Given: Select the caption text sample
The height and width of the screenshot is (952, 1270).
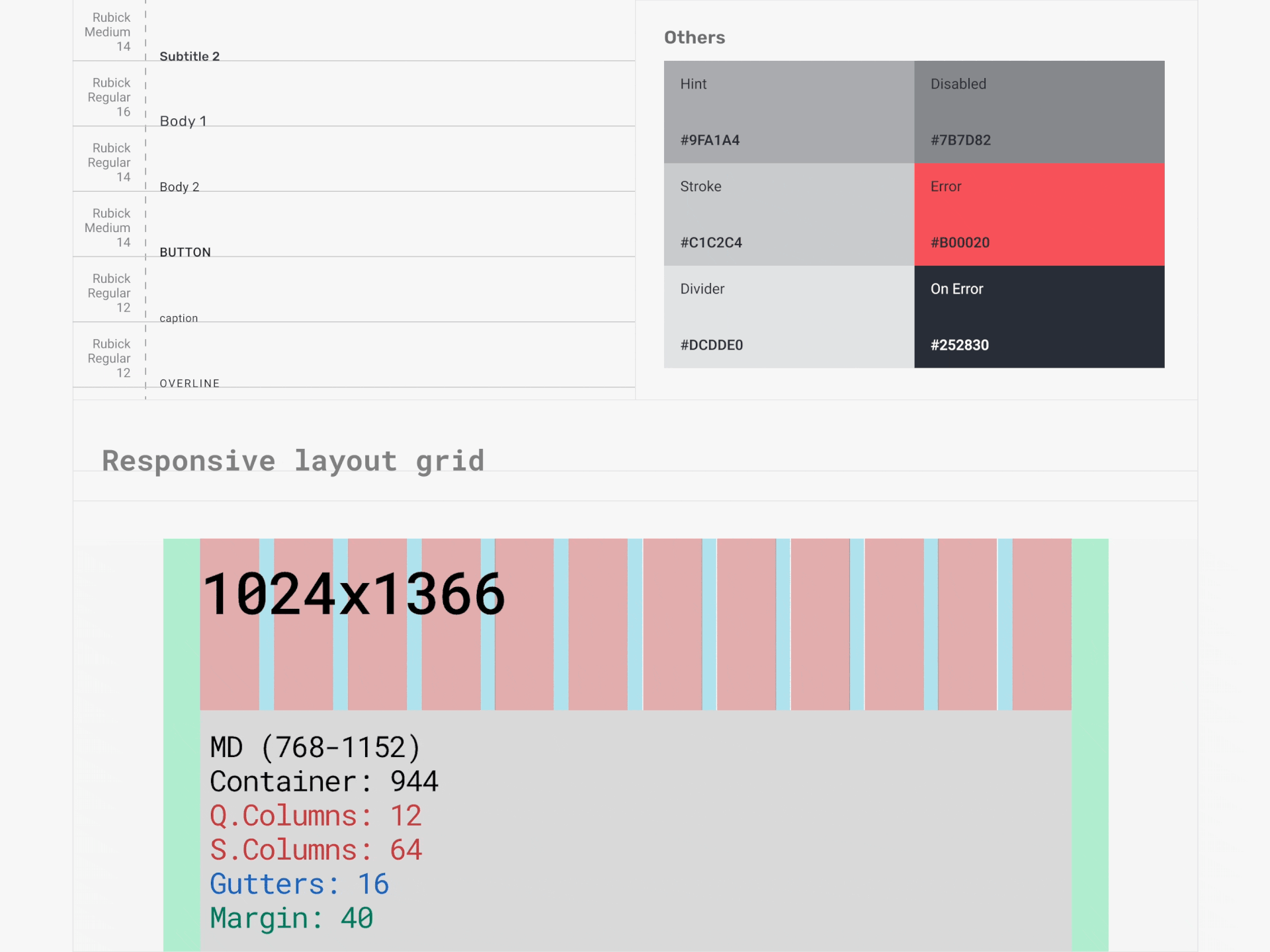Looking at the screenshot, I should point(179,318).
